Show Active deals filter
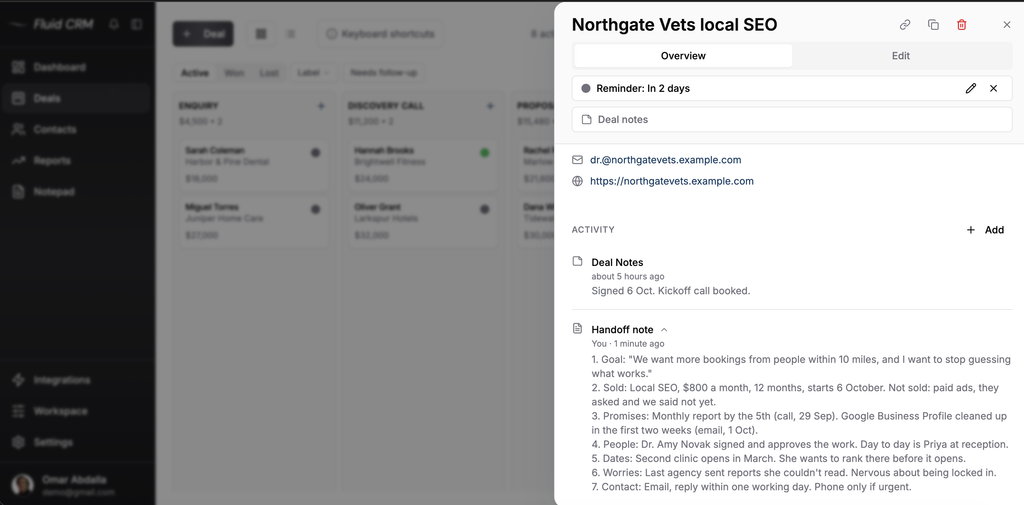Viewport: 1024px width, 505px height. click(x=195, y=73)
